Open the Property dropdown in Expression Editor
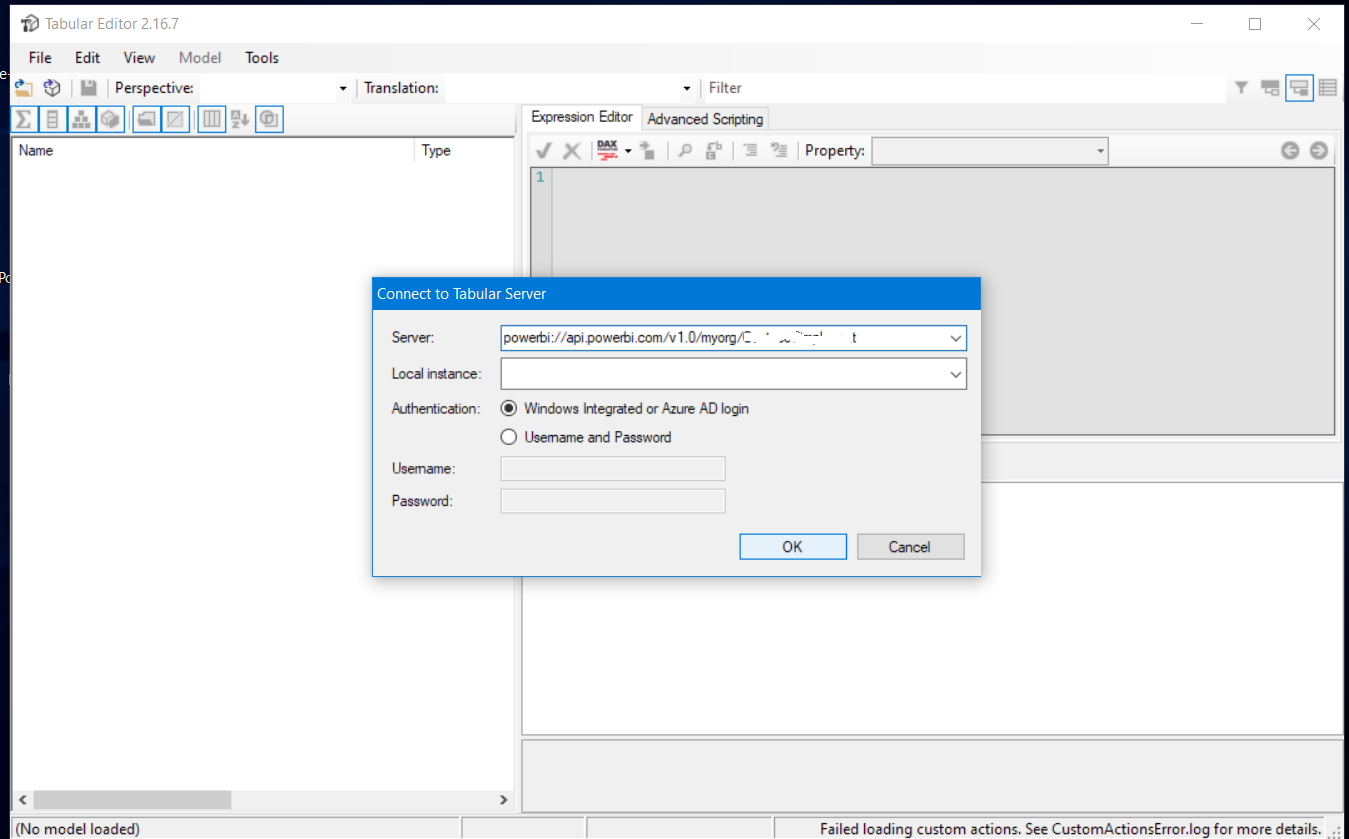The width and height of the screenshot is (1349, 839). pos(1100,151)
